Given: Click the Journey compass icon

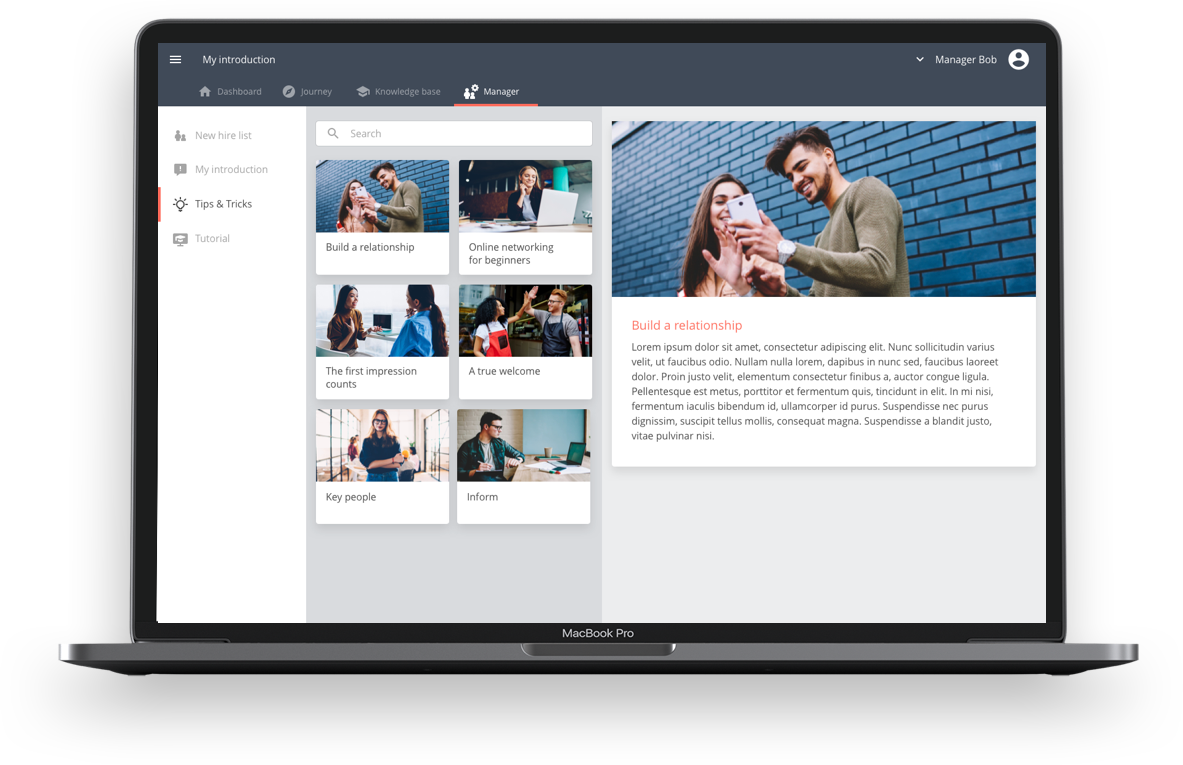Looking at the screenshot, I should coord(289,91).
